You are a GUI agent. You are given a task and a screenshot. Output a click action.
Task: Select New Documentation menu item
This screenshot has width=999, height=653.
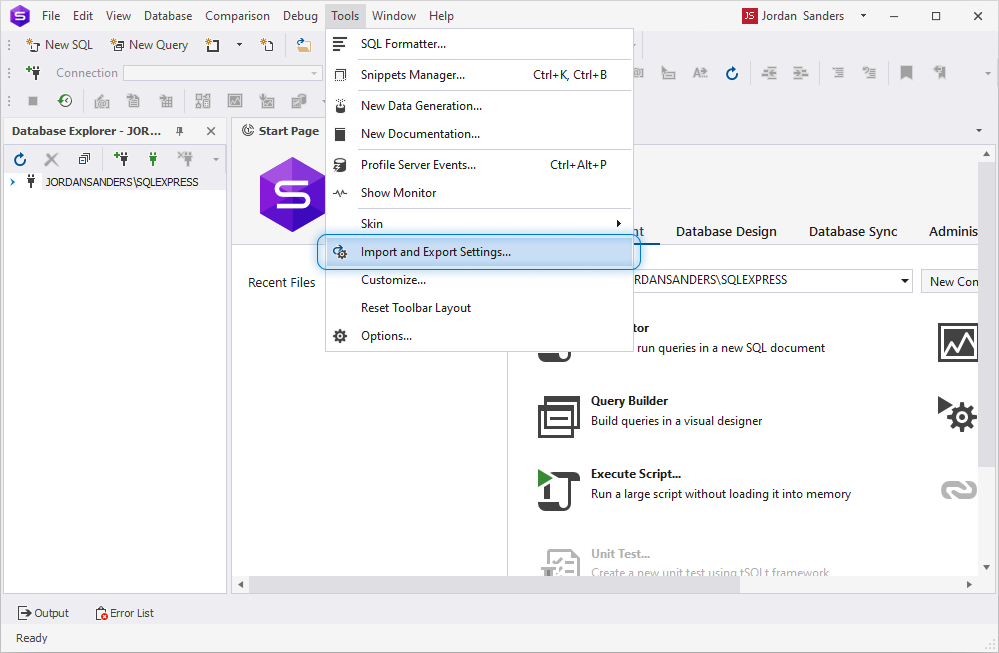tap(479, 134)
